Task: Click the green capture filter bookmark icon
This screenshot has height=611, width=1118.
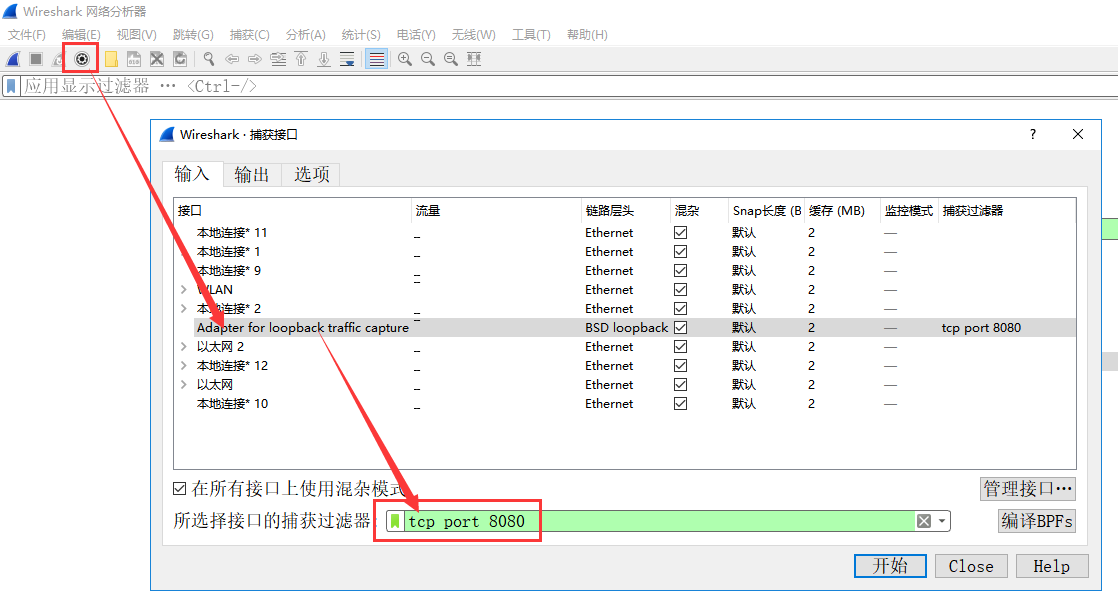Action: (x=395, y=521)
